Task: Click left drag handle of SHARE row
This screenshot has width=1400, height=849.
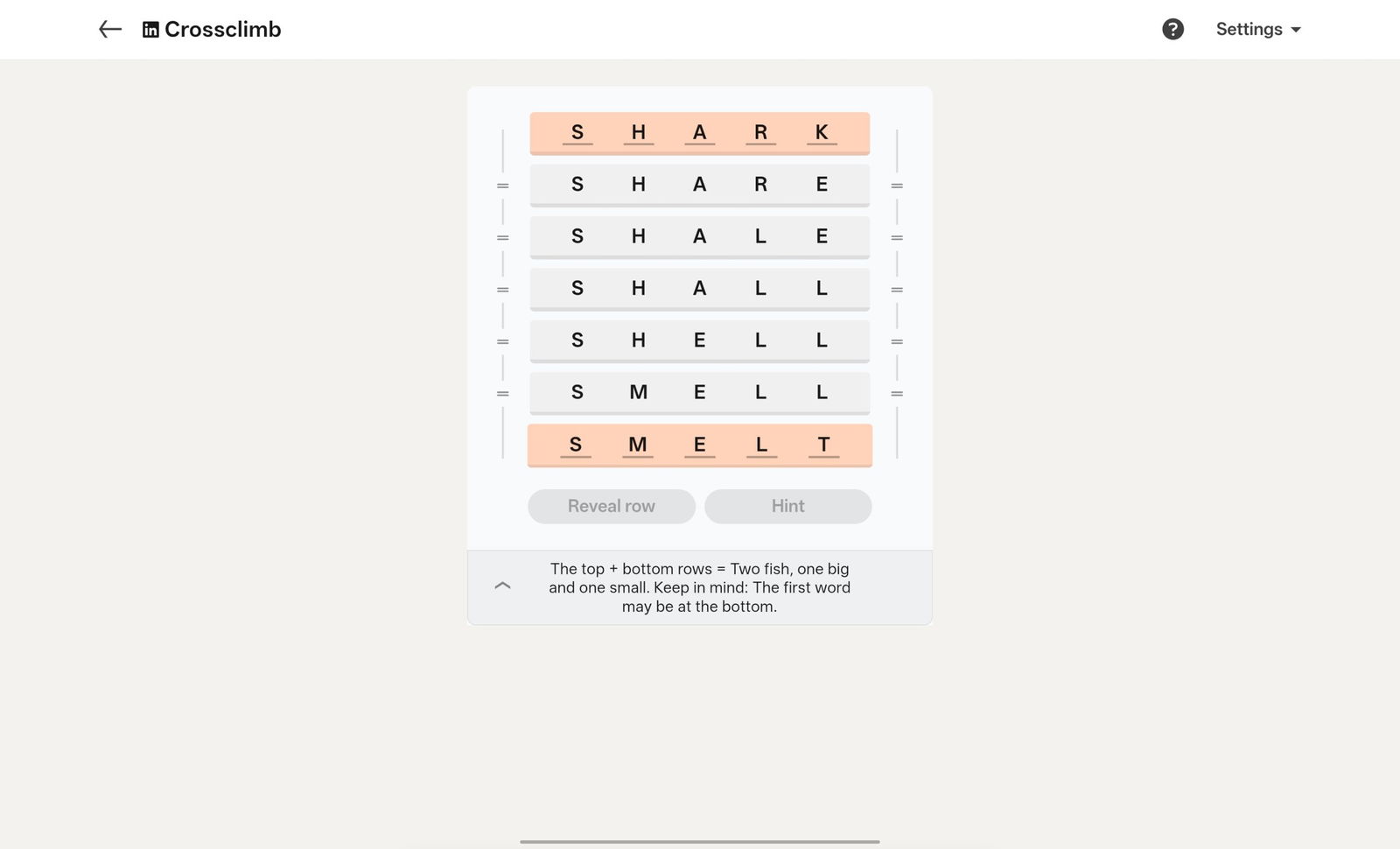Action: pyautogui.click(x=502, y=186)
